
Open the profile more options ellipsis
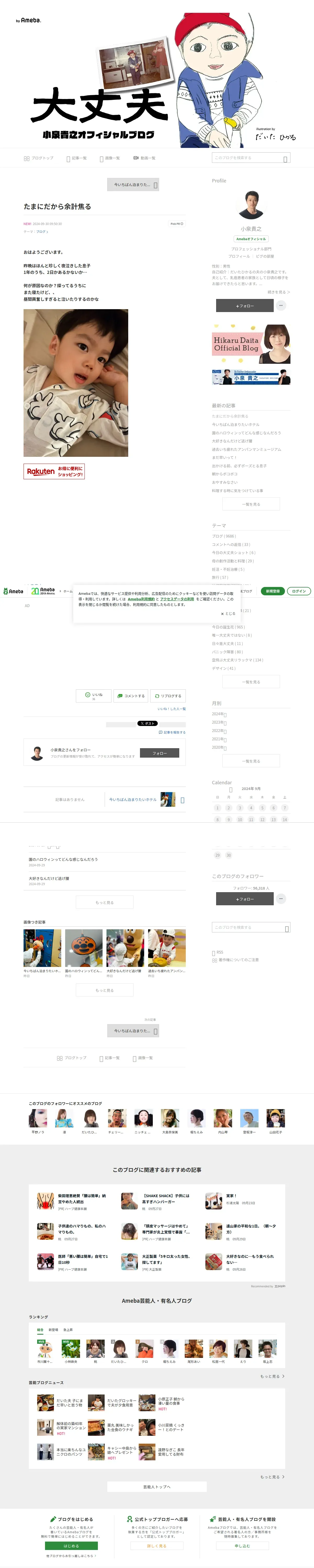281,305
